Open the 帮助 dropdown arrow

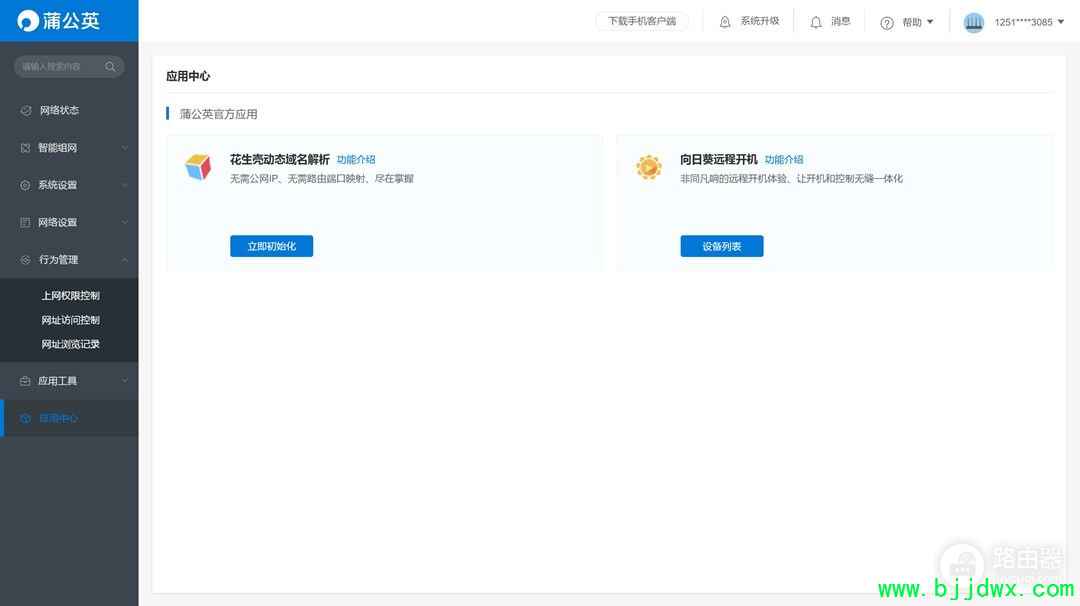(x=930, y=22)
